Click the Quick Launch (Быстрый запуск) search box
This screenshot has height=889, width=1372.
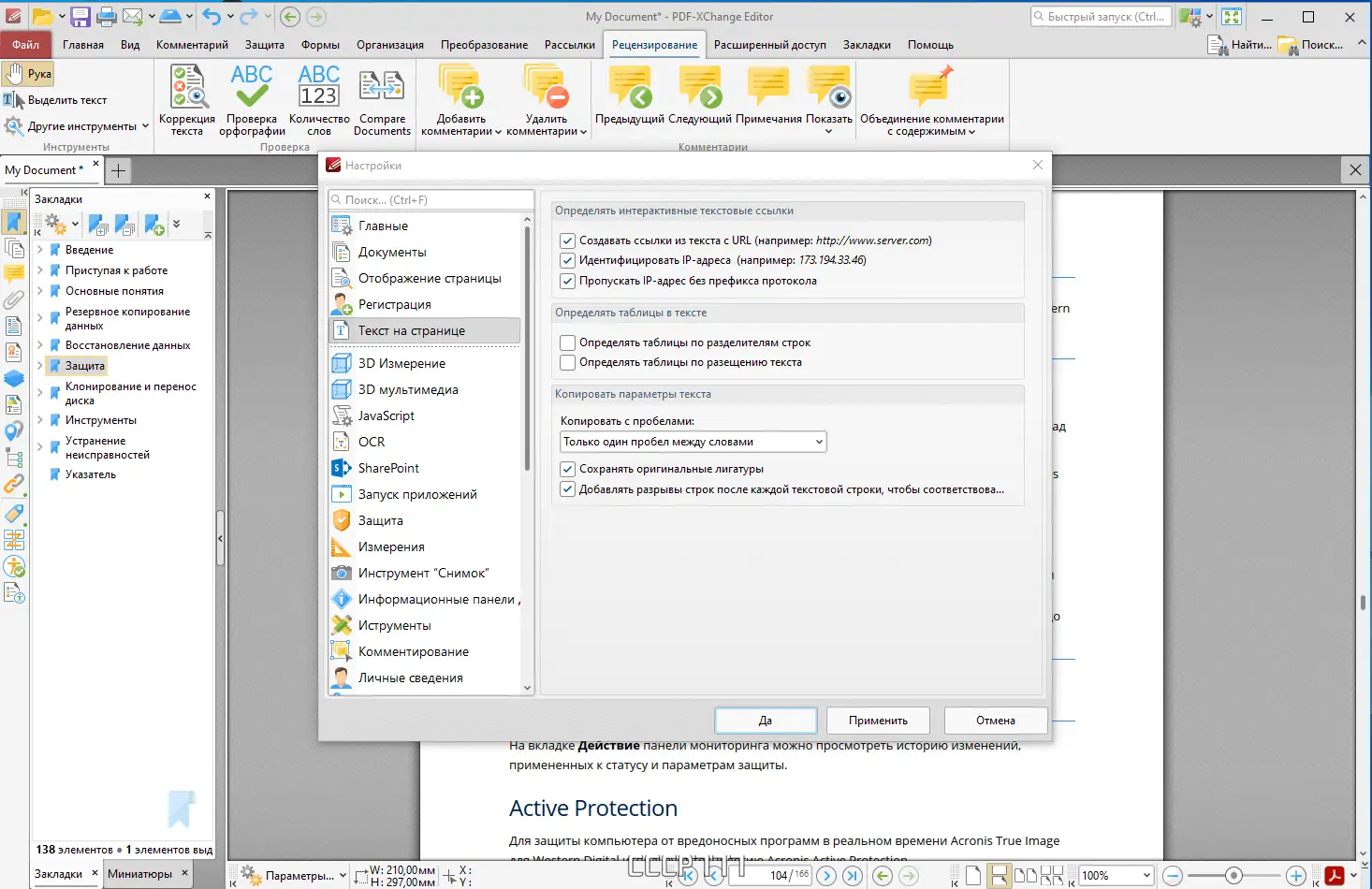(x=1101, y=16)
